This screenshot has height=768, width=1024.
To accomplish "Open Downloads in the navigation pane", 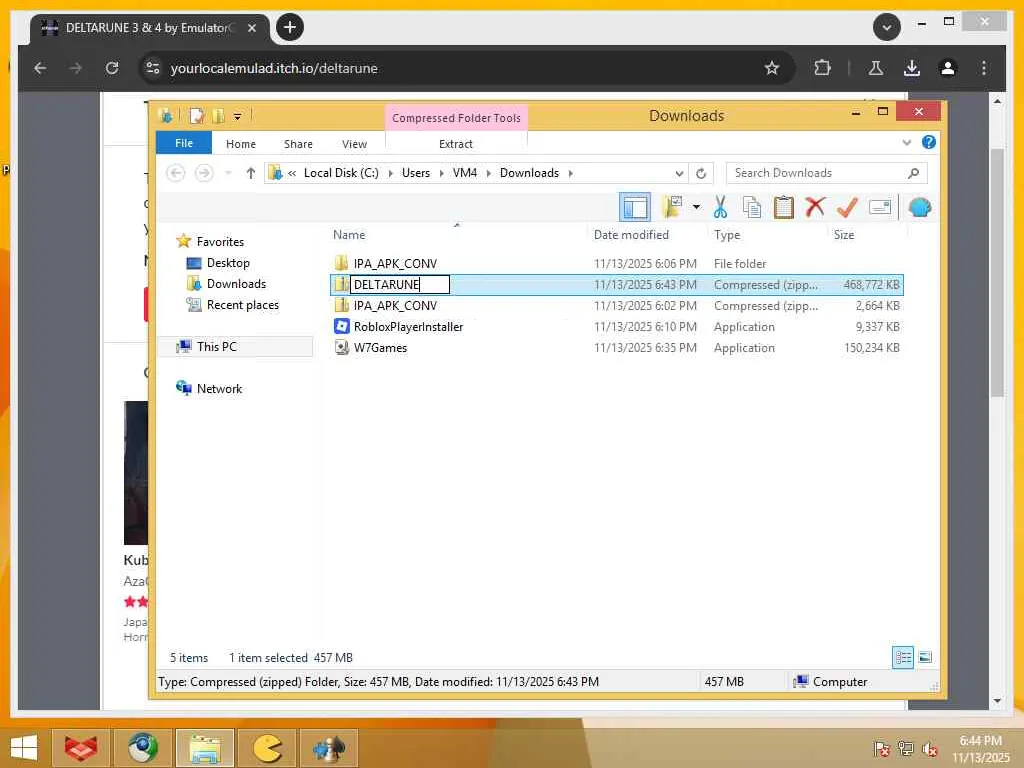I will pyautogui.click(x=236, y=283).
